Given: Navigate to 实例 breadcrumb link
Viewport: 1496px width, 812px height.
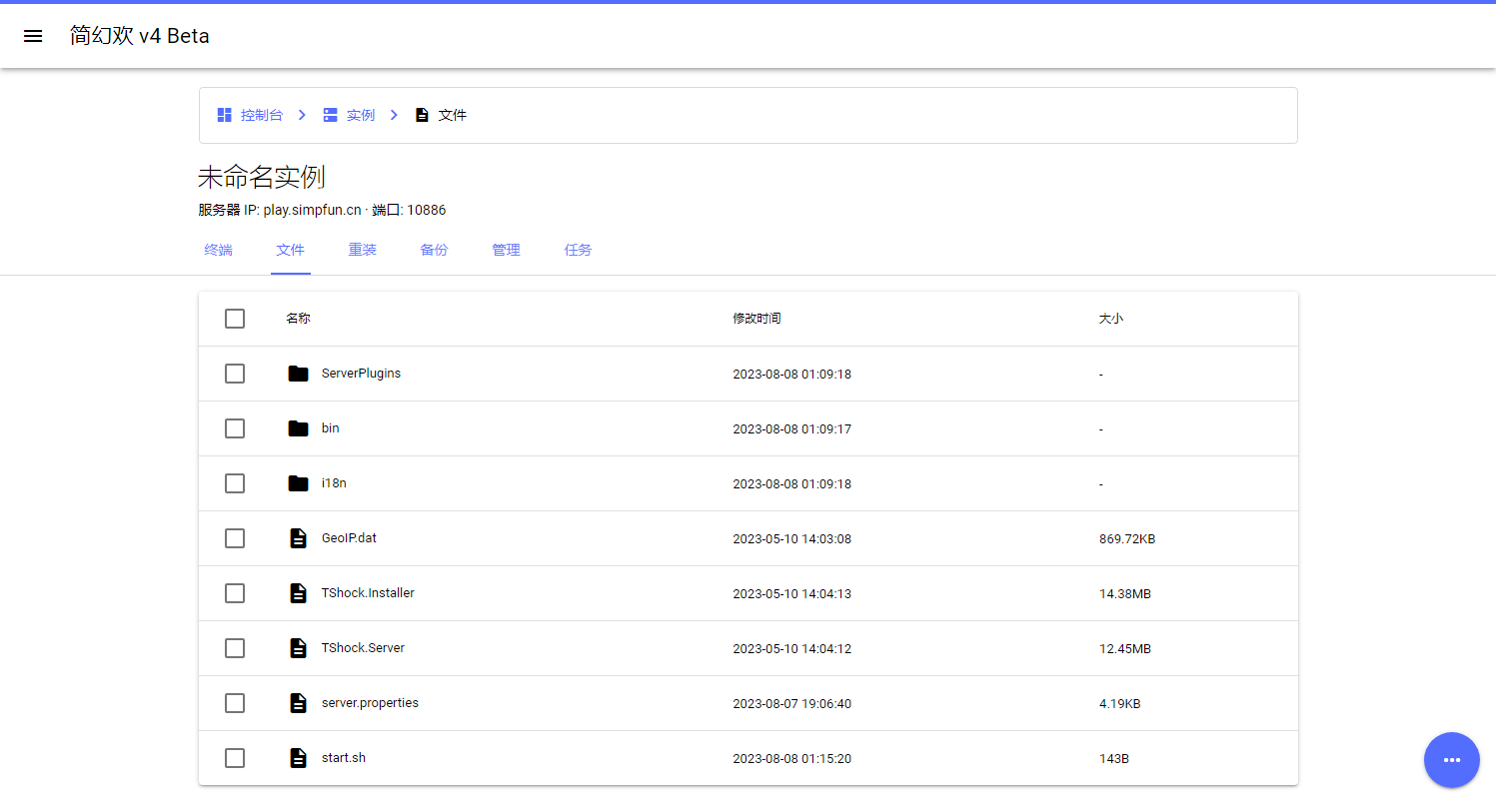Looking at the screenshot, I should coord(360,115).
